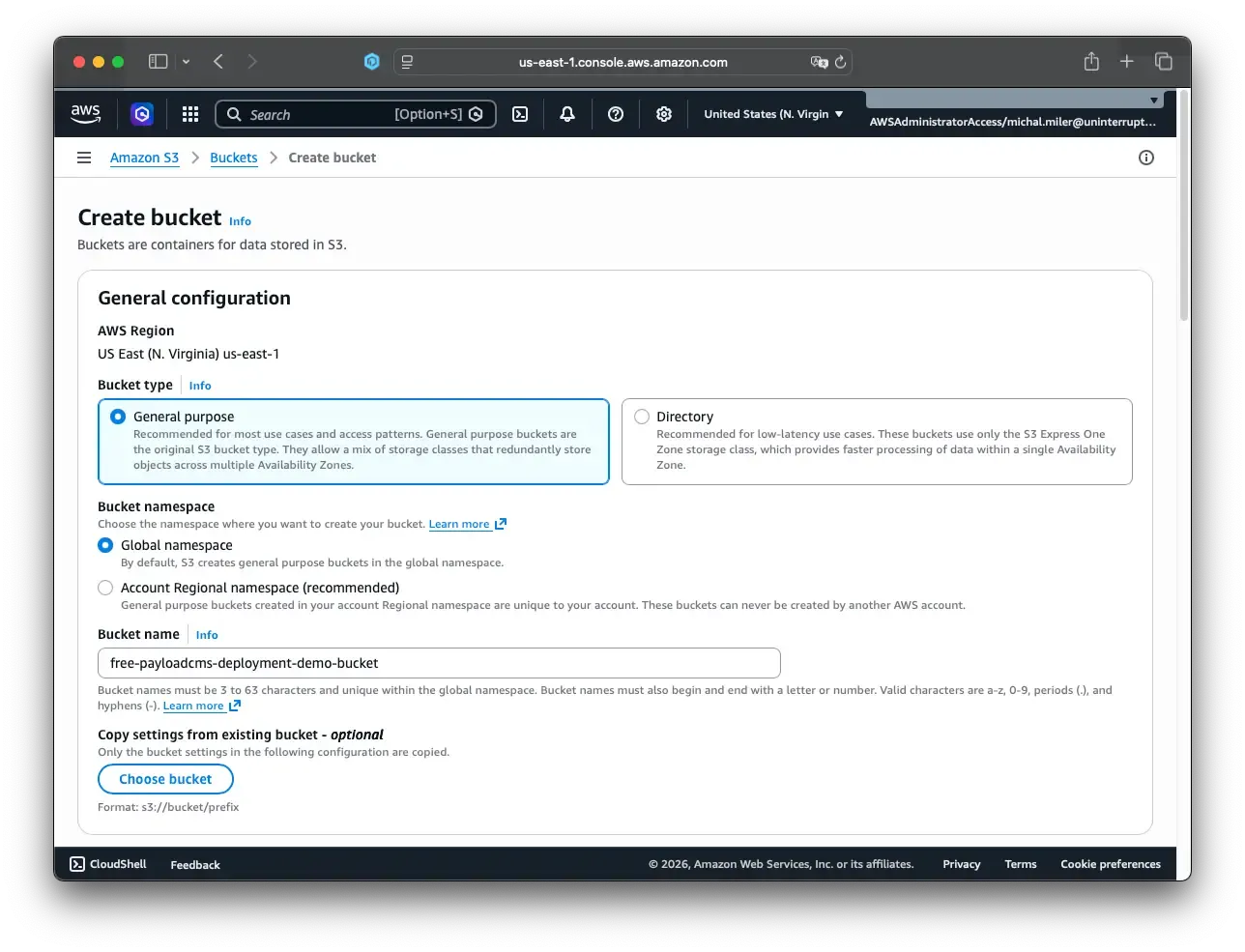This screenshot has height=952, width=1245.
Task: Click the translate icon in address bar
Action: 820,62
